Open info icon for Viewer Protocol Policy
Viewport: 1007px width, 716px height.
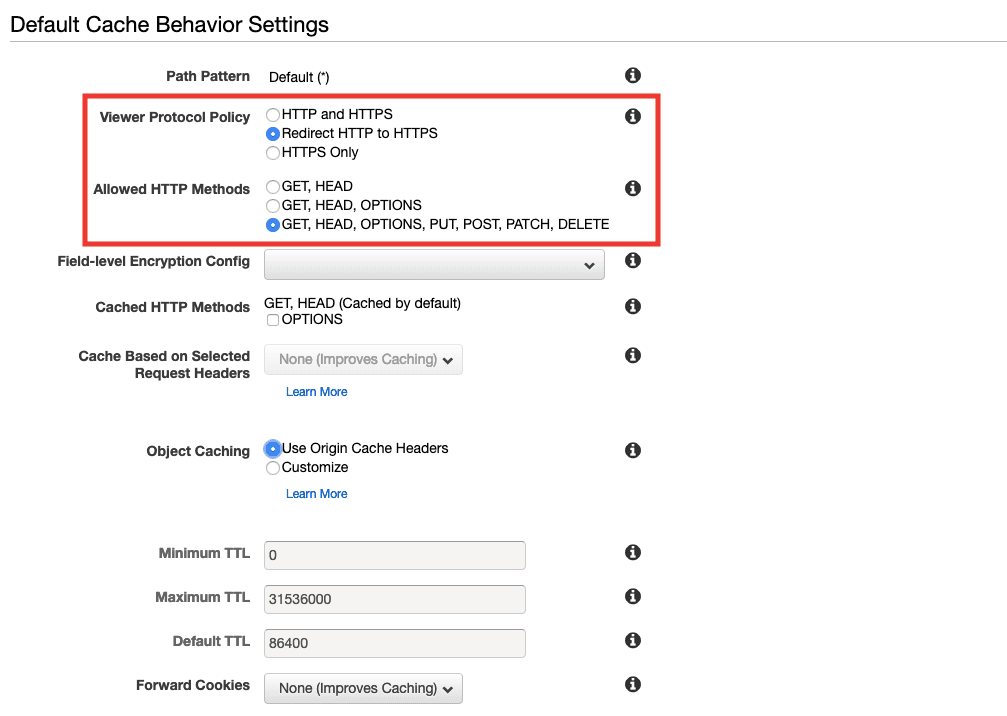click(632, 117)
